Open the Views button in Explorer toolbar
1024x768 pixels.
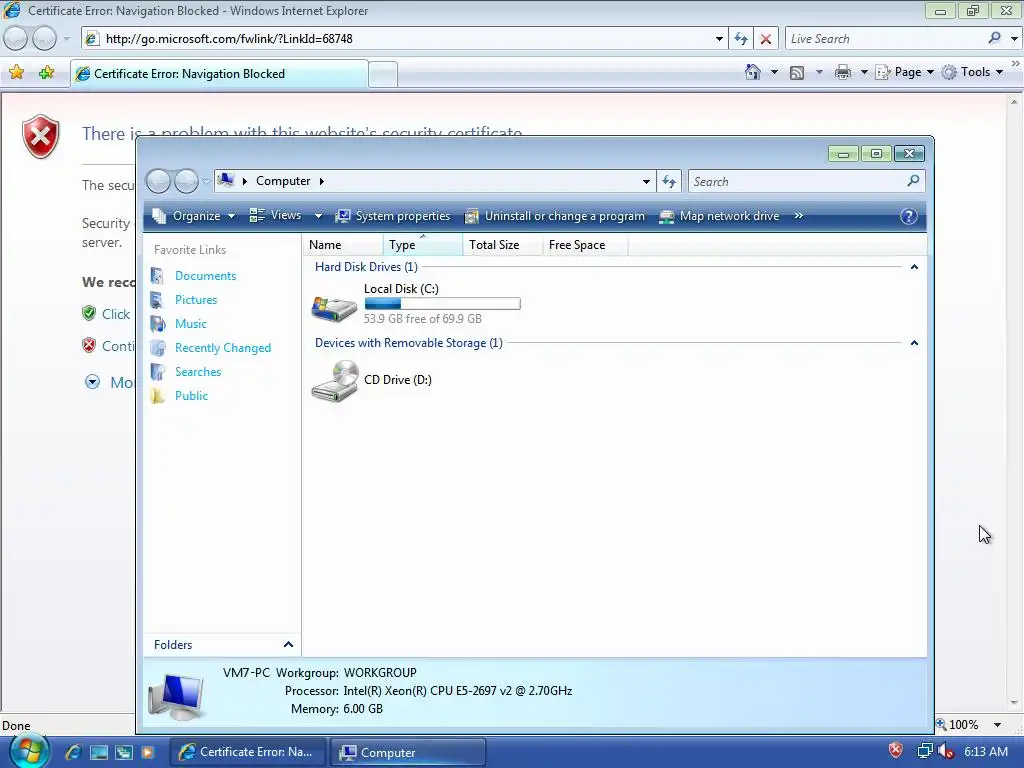pos(276,216)
